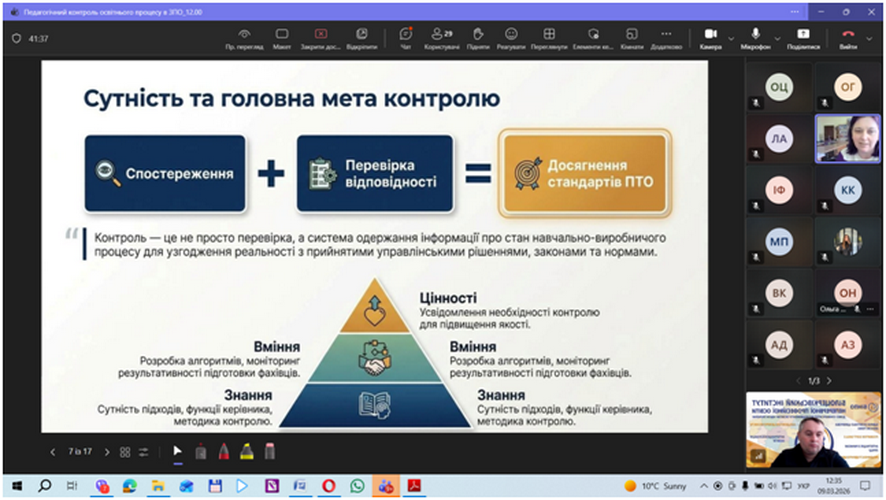This screenshot has width=886, height=500.
Task: Open the Додатково (More) menu
Action: (x=665, y=38)
